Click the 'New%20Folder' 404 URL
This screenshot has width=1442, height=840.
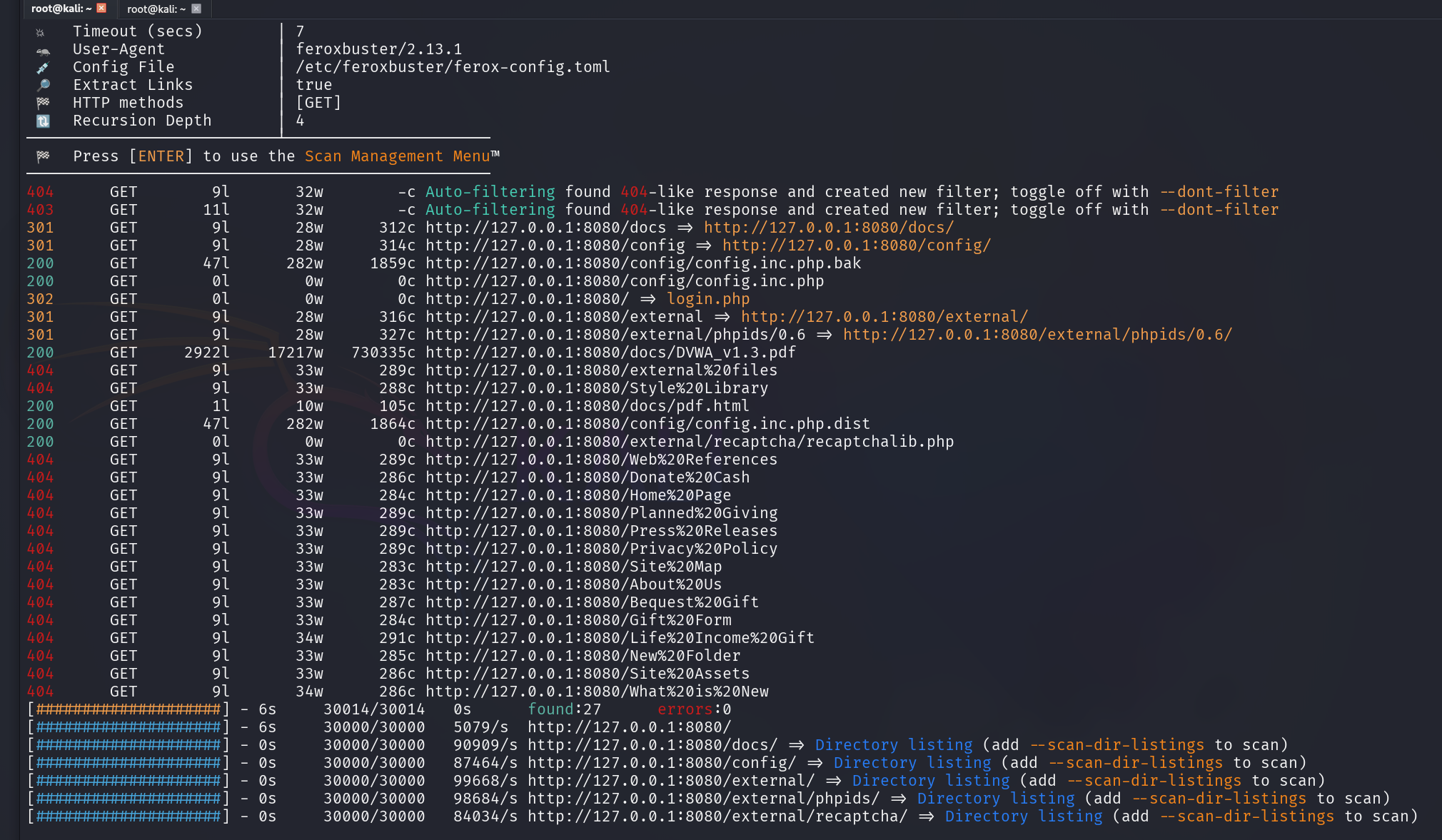click(583, 656)
